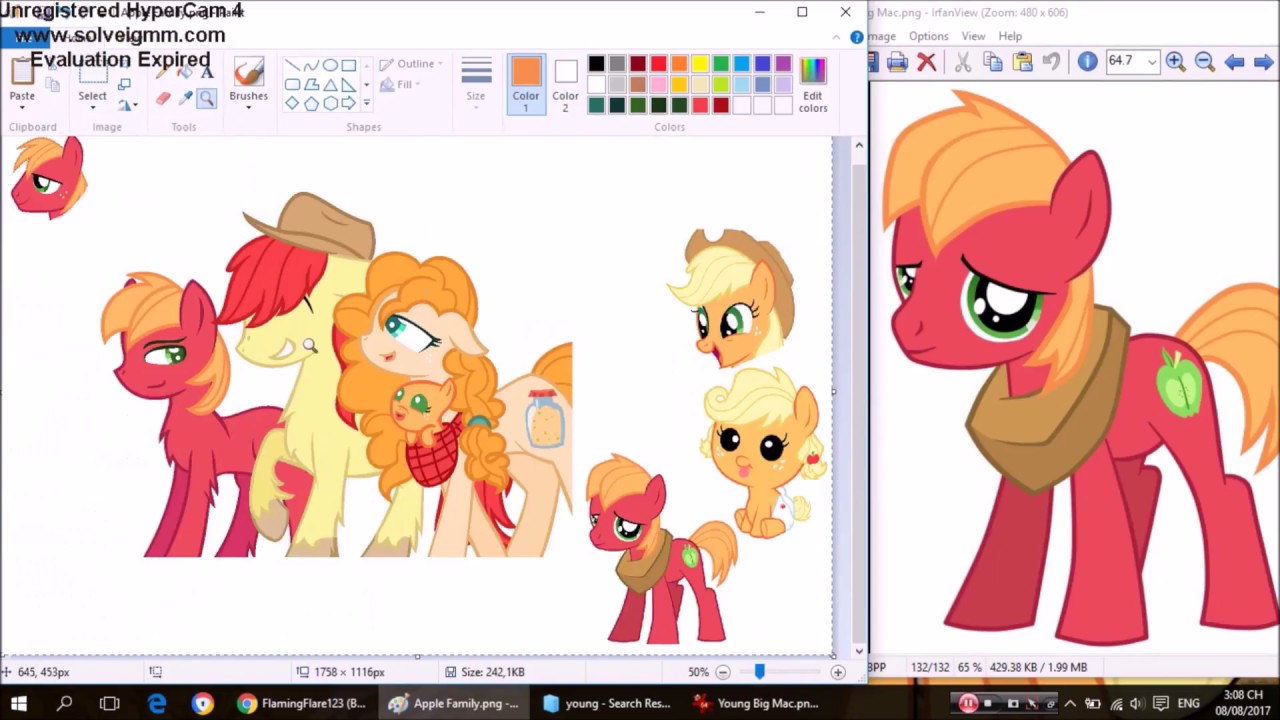Click Paint vertical scrollbar up arrow

(x=858, y=145)
